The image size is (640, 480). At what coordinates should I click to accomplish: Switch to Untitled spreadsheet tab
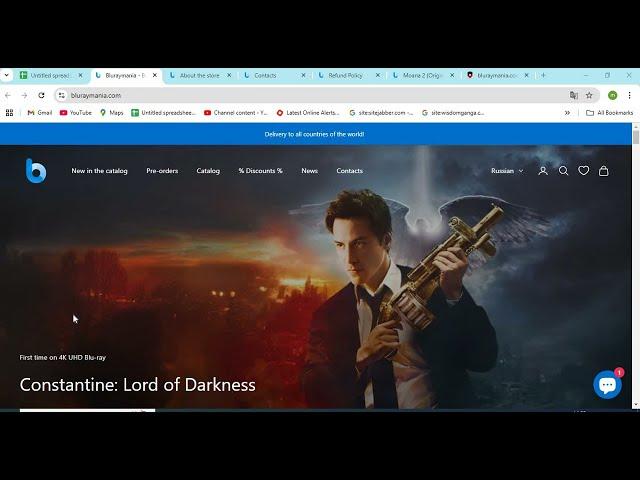point(50,76)
